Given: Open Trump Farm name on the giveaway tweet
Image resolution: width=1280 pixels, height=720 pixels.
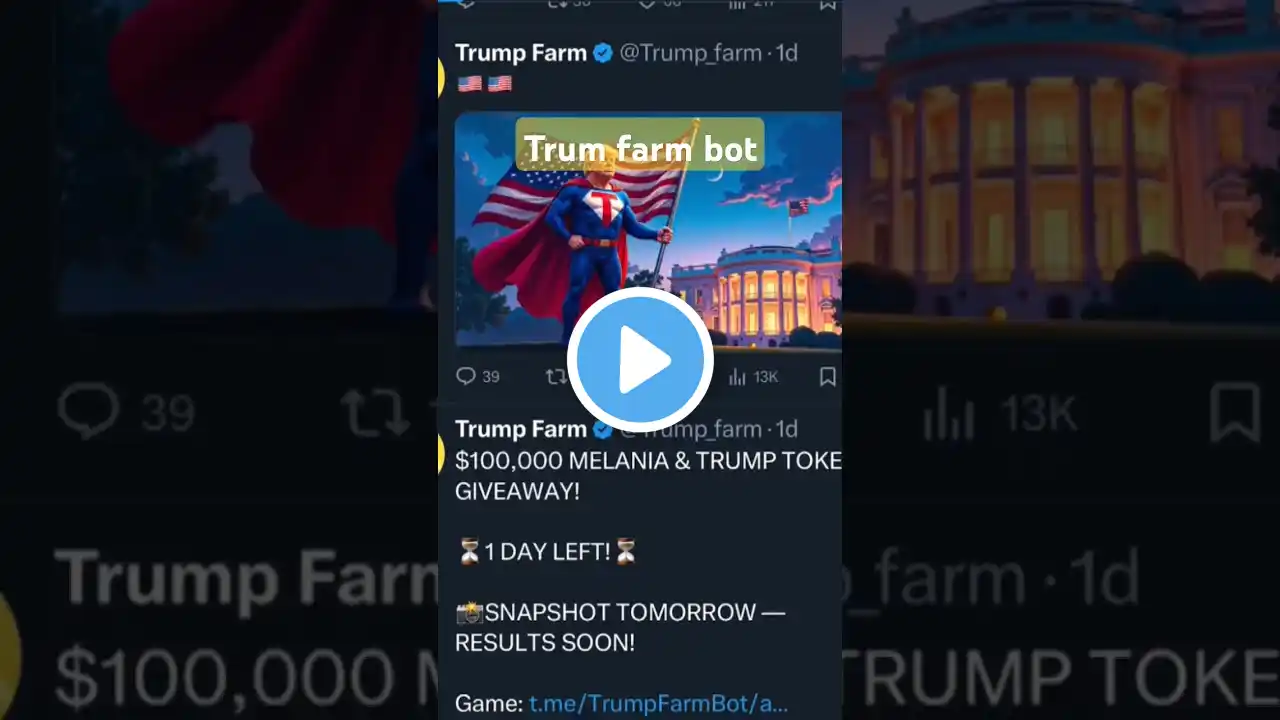Looking at the screenshot, I should tap(521, 429).
